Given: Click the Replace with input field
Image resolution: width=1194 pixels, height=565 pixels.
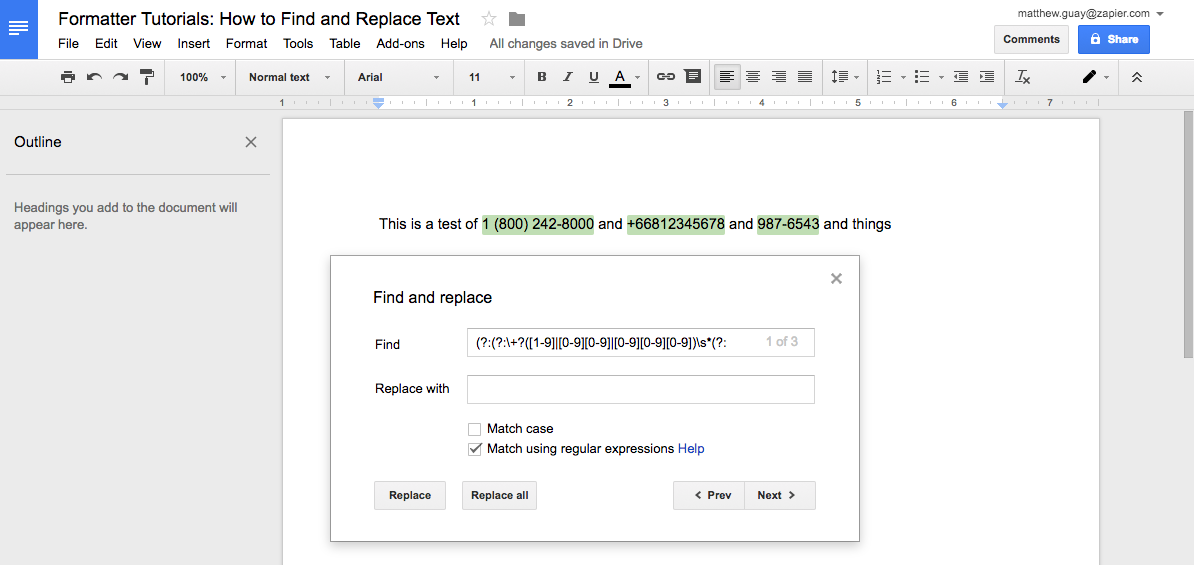Looking at the screenshot, I should click(x=640, y=389).
